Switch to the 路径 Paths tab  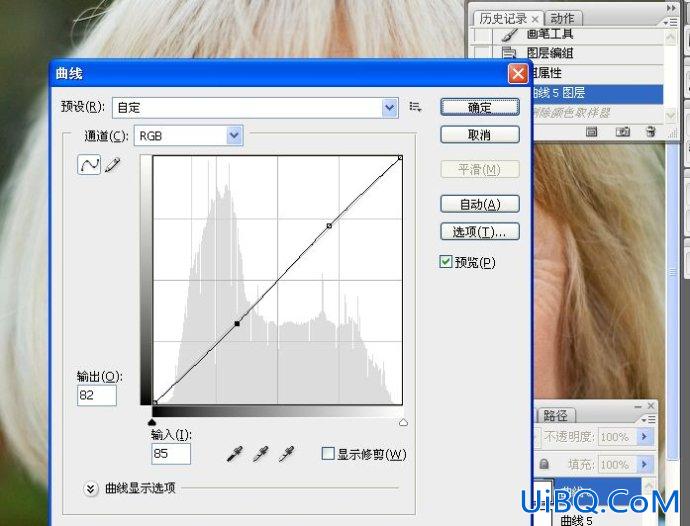[555, 416]
